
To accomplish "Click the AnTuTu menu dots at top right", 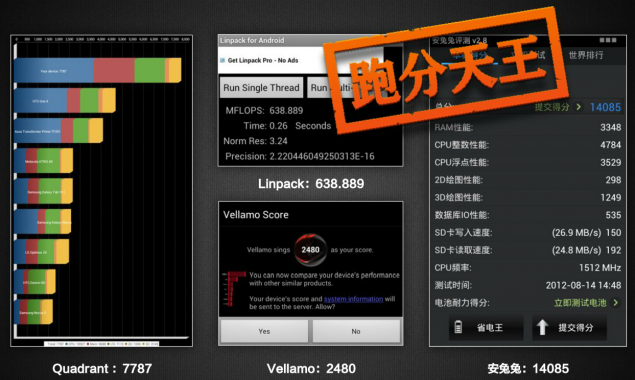I will click(608, 40).
